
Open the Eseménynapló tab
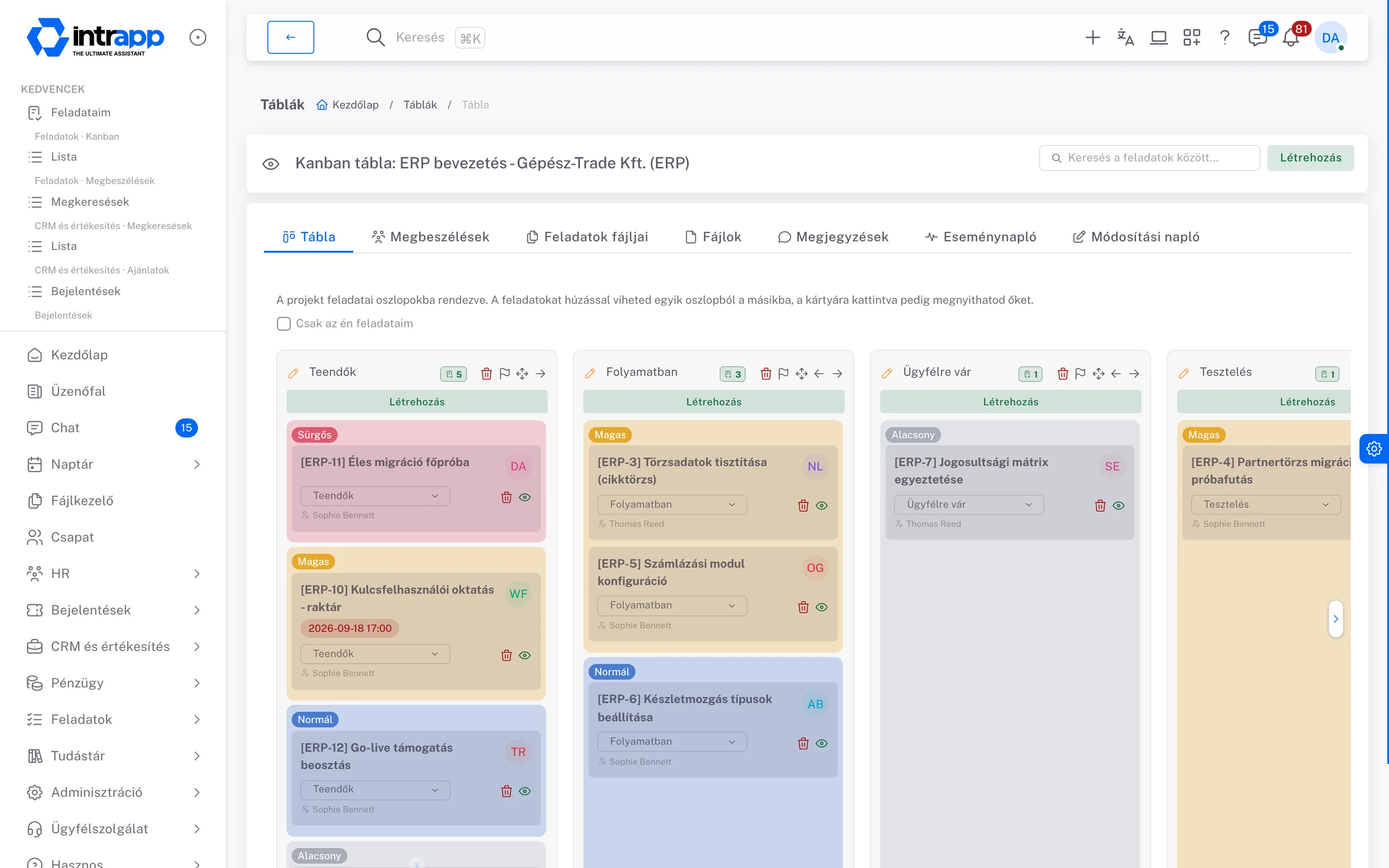(980, 237)
